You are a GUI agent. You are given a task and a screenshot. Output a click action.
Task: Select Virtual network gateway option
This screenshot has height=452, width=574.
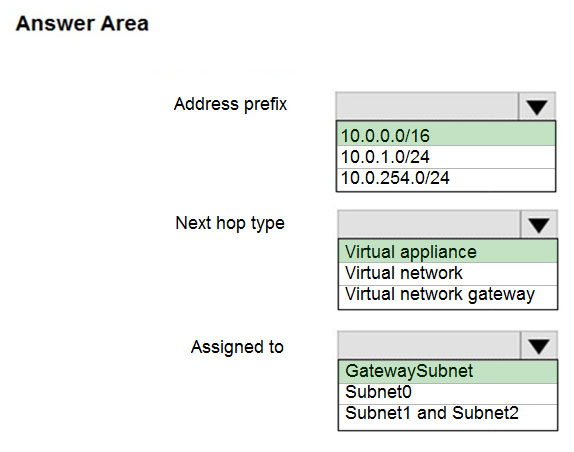pyautogui.click(x=448, y=296)
